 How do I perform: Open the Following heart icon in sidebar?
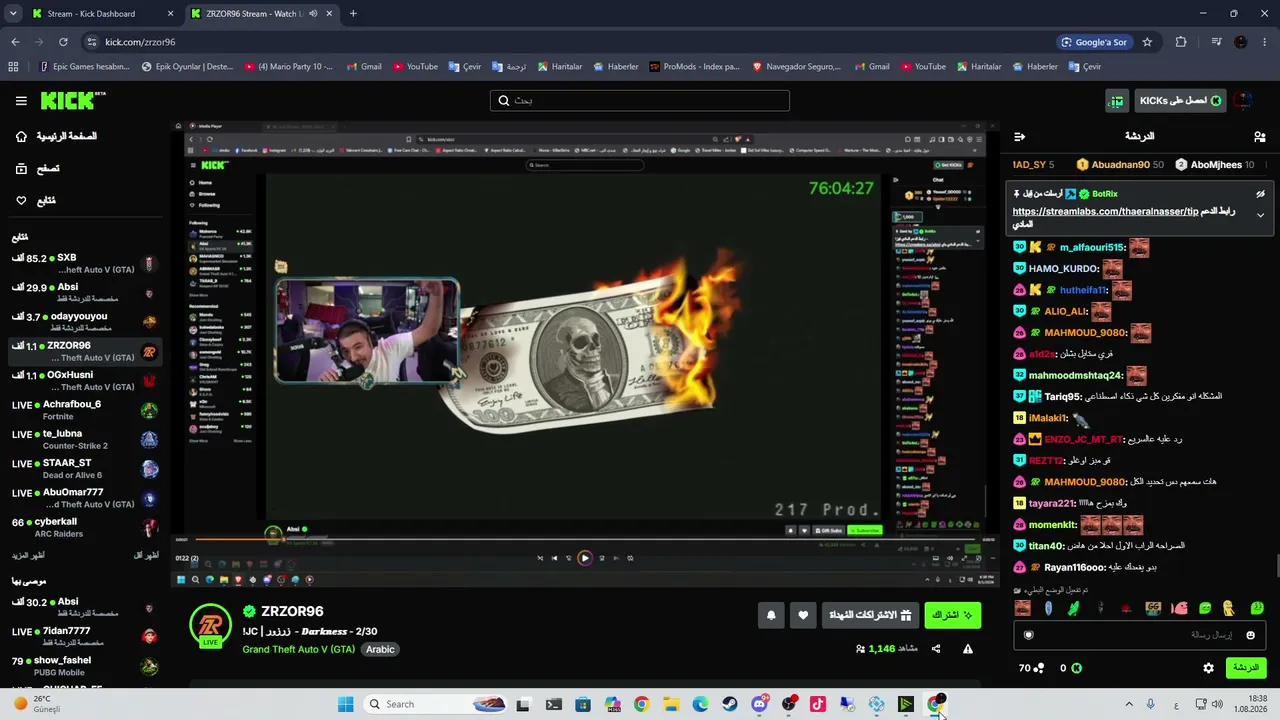tap(21, 200)
